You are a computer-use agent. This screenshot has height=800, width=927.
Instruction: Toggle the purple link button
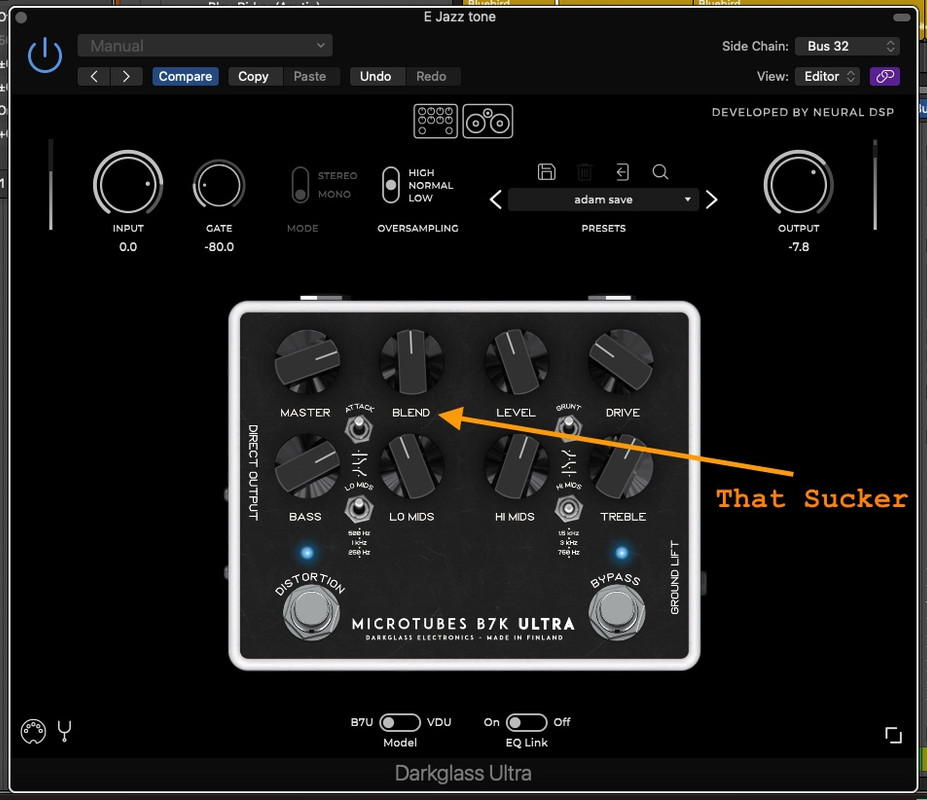(x=884, y=76)
